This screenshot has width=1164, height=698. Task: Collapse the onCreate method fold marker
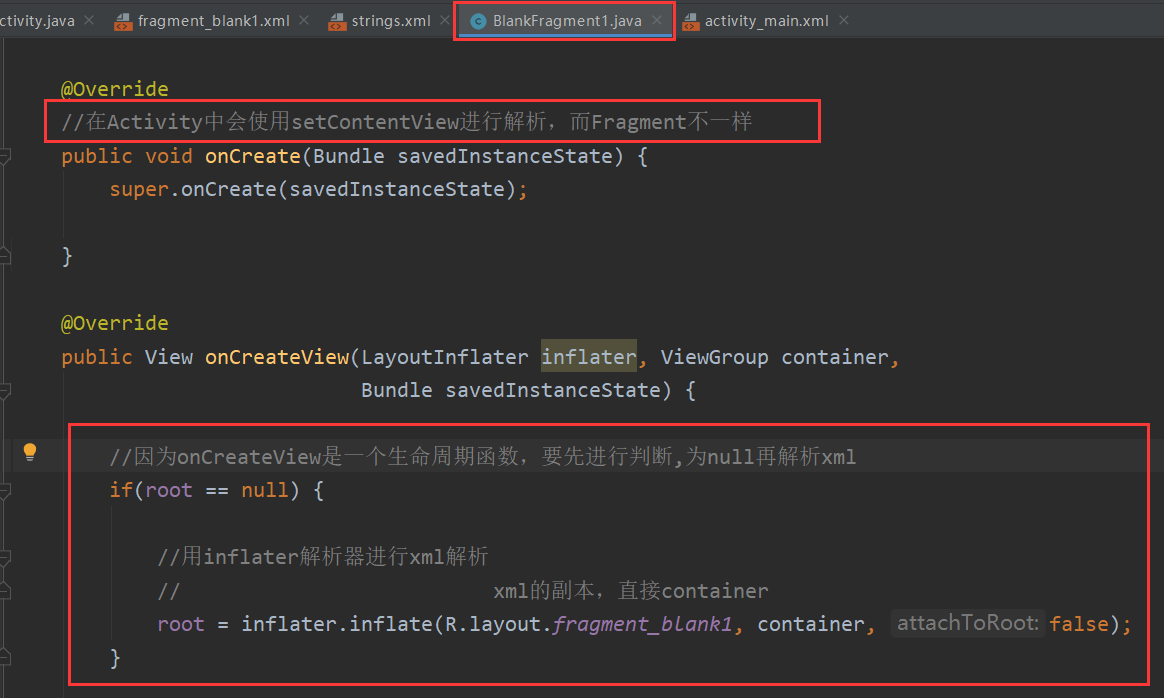(x=4, y=157)
